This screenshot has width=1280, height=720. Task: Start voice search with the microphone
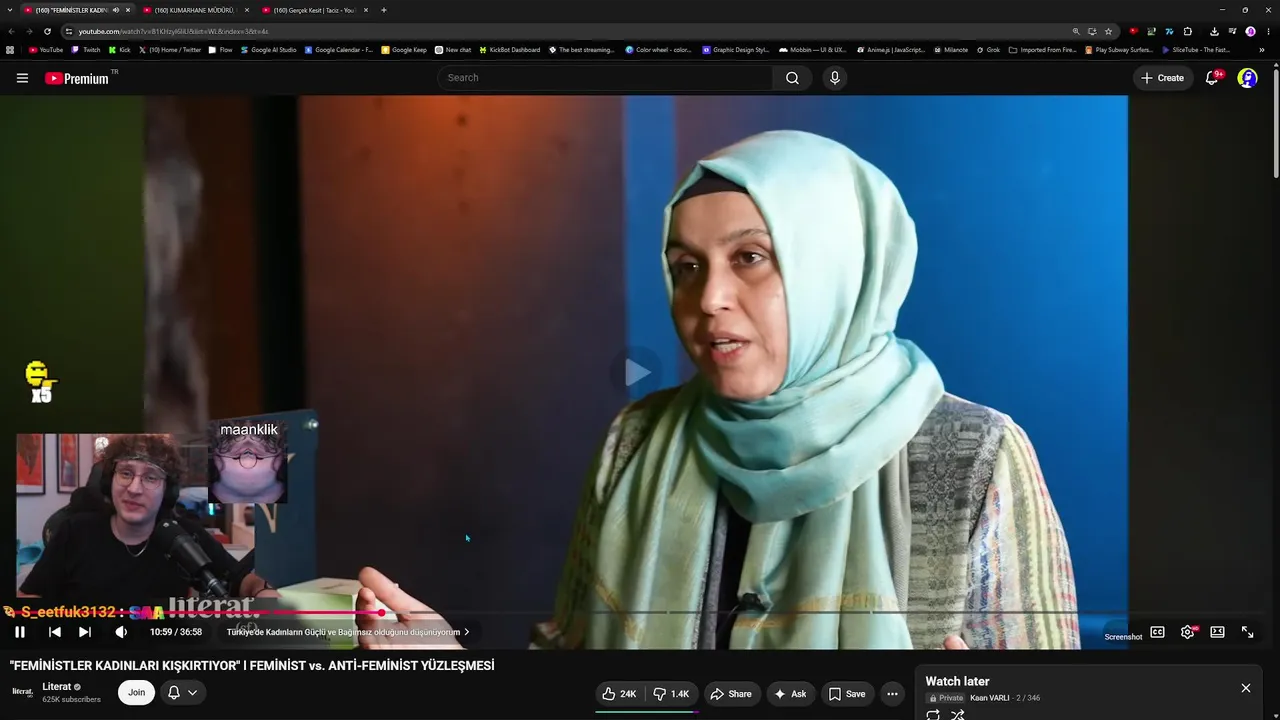click(835, 78)
